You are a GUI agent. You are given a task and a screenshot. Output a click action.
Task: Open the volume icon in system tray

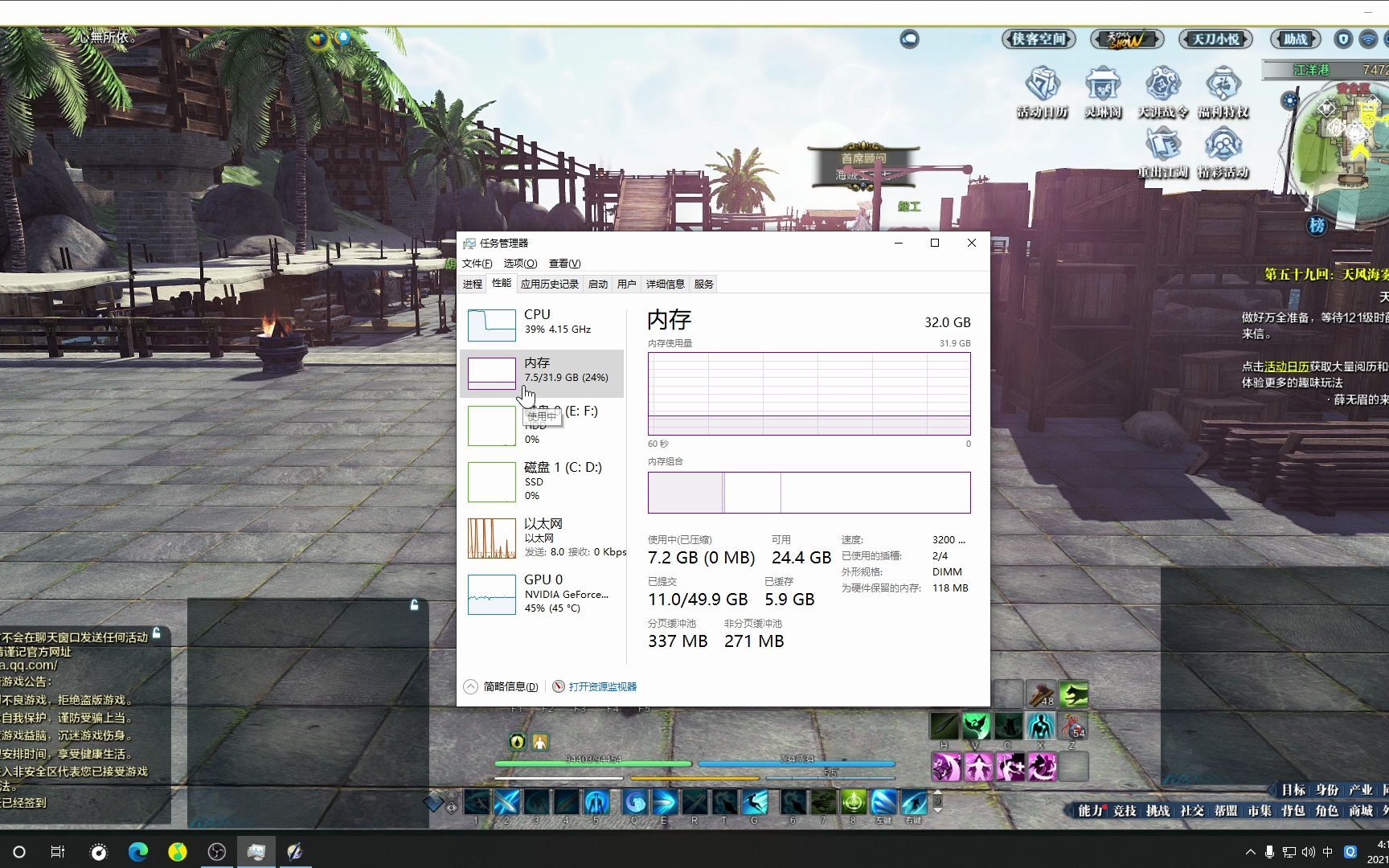pos(1309,852)
